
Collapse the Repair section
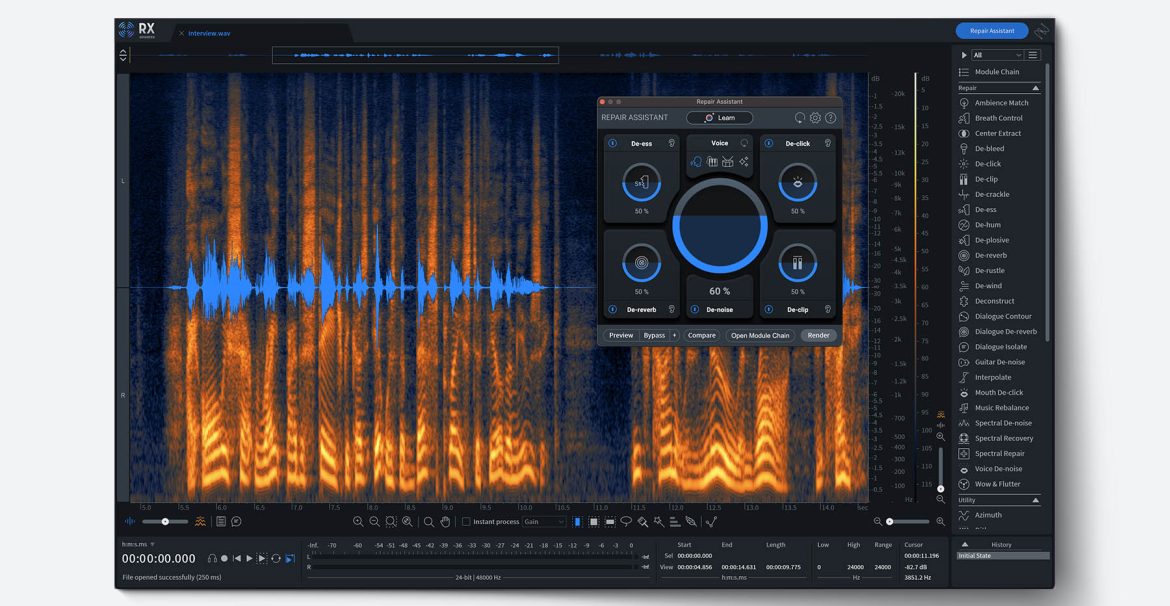[x=1035, y=88]
